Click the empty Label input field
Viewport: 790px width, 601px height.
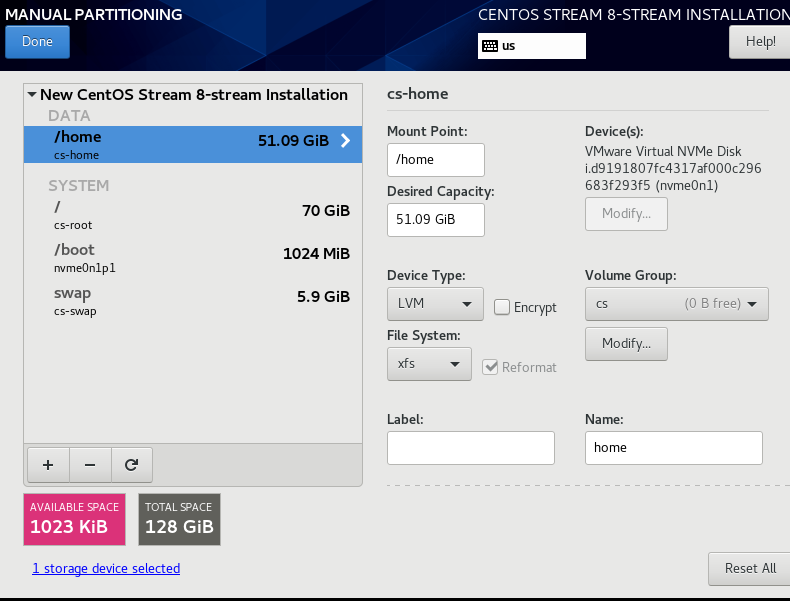[471, 448]
